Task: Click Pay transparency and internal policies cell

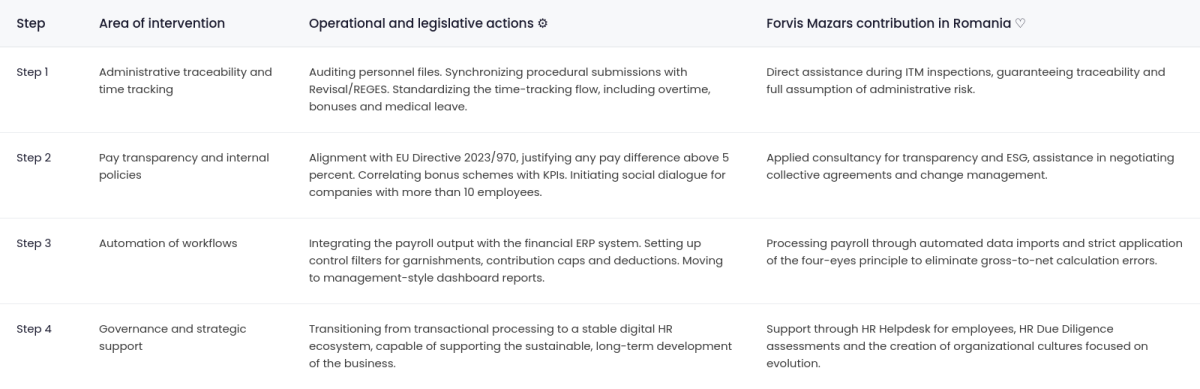Action: [x=188, y=175]
